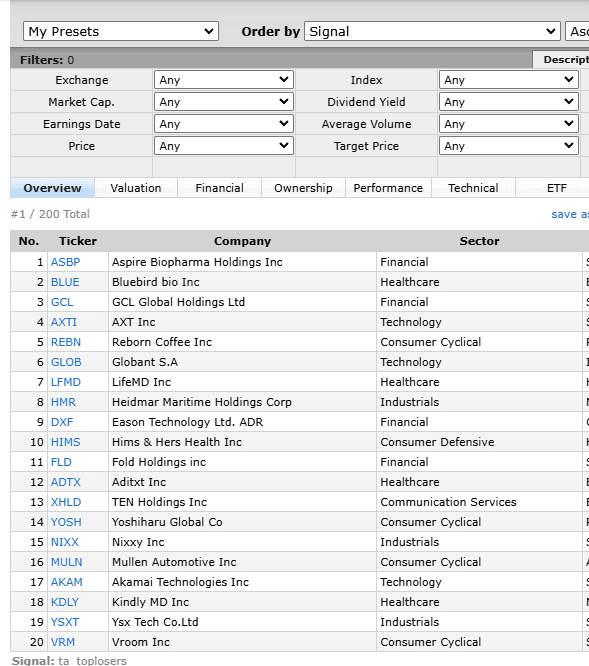The height and width of the screenshot is (666, 589).
Task: Select the Akamai Technologies Inc cell
Action: tap(242, 581)
